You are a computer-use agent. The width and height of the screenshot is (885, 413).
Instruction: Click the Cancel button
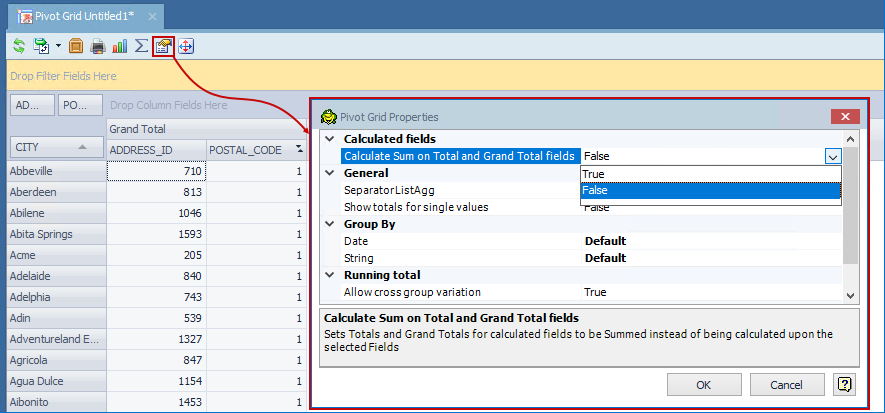click(786, 385)
